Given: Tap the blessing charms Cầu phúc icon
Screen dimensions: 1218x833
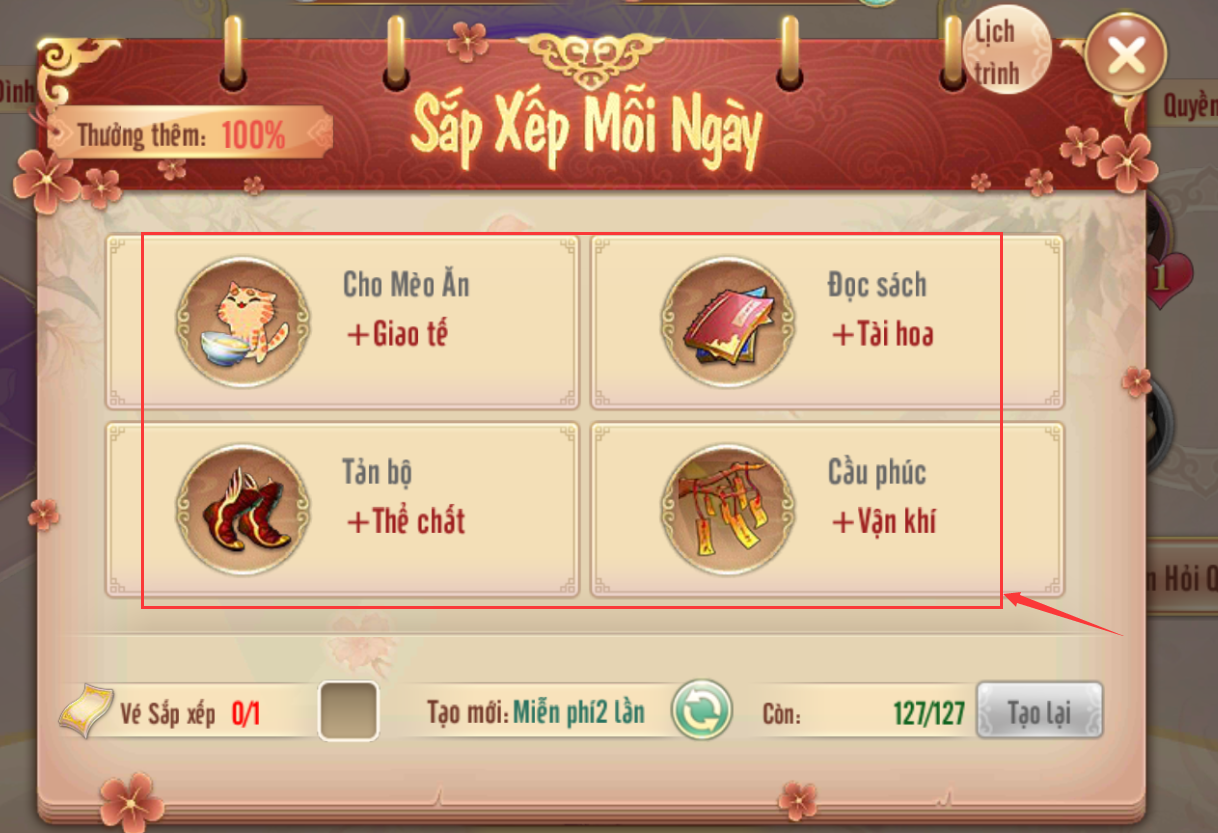Looking at the screenshot, I should pyautogui.click(x=727, y=509).
